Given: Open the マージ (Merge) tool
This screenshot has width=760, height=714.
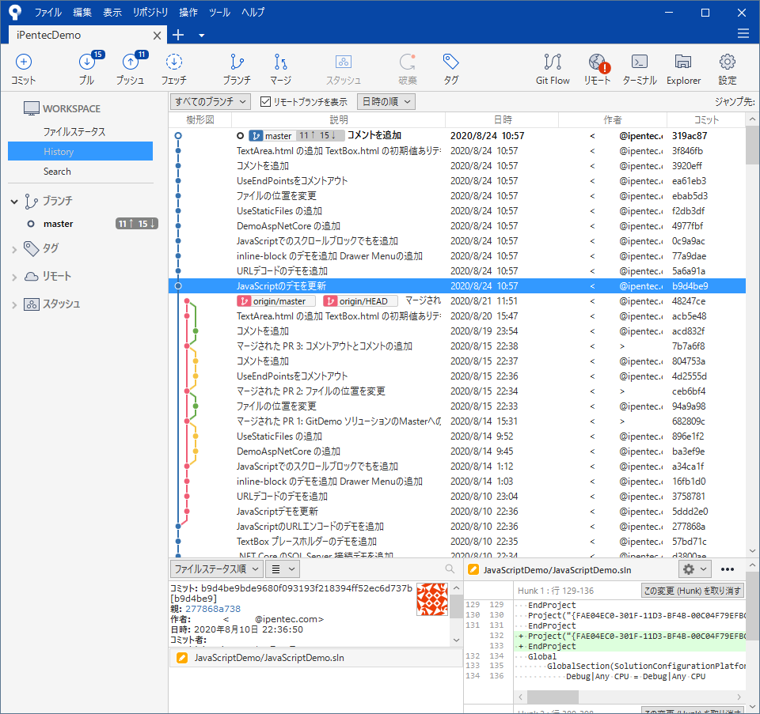Looking at the screenshot, I should tap(281, 69).
